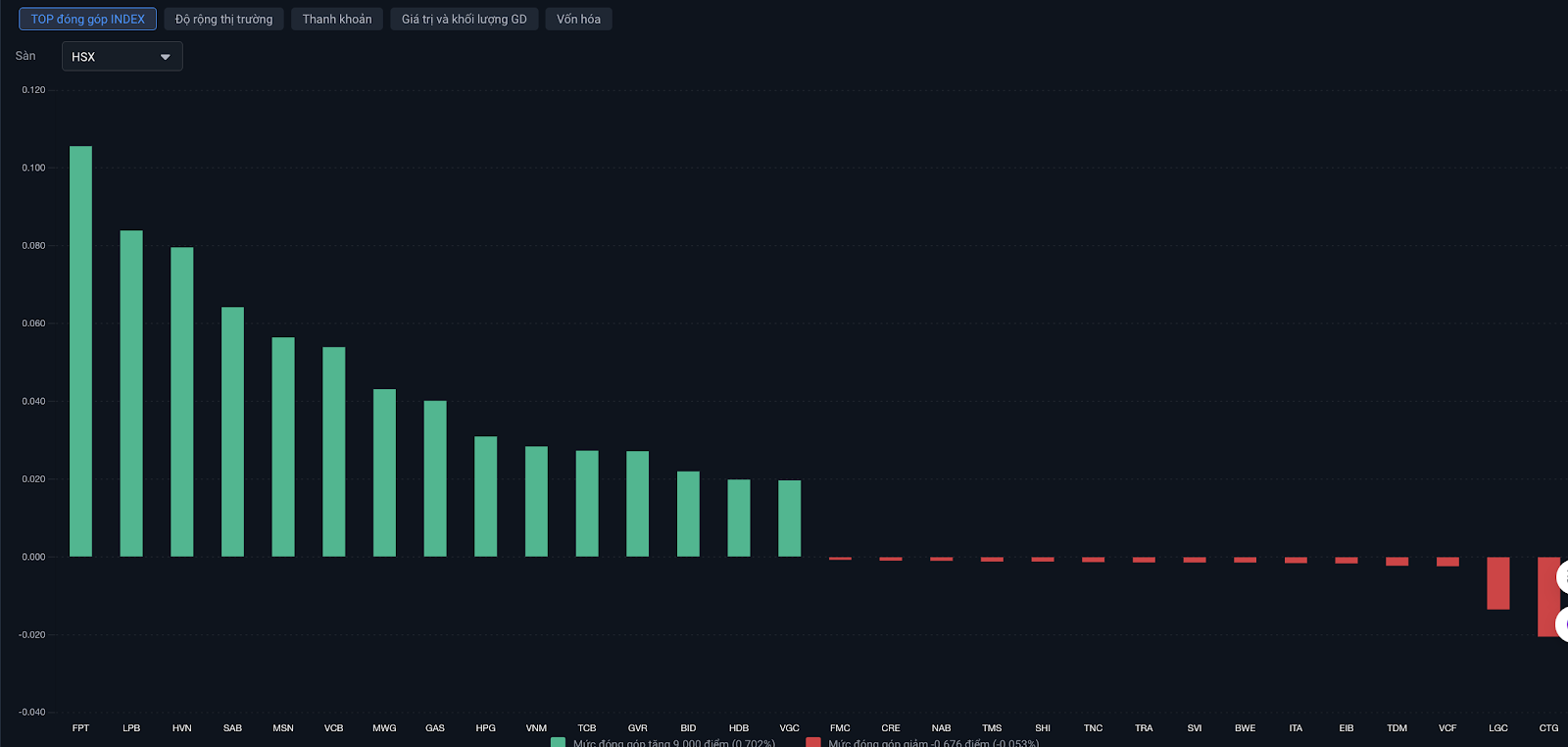This screenshot has height=747, width=1568.
Task: Click the TCB axis label
Action: [587, 728]
